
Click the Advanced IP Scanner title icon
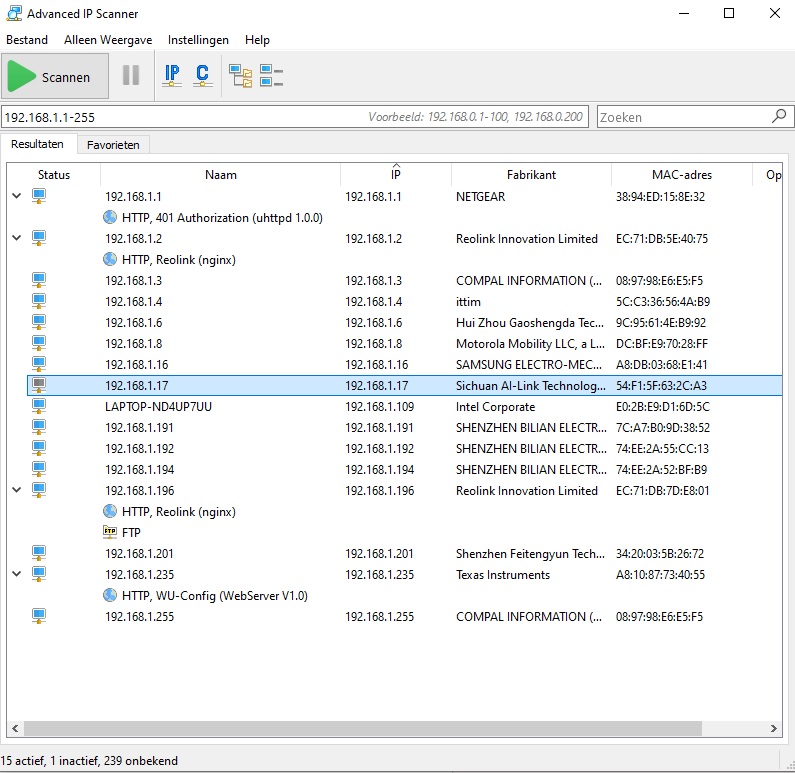coord(14,13)
